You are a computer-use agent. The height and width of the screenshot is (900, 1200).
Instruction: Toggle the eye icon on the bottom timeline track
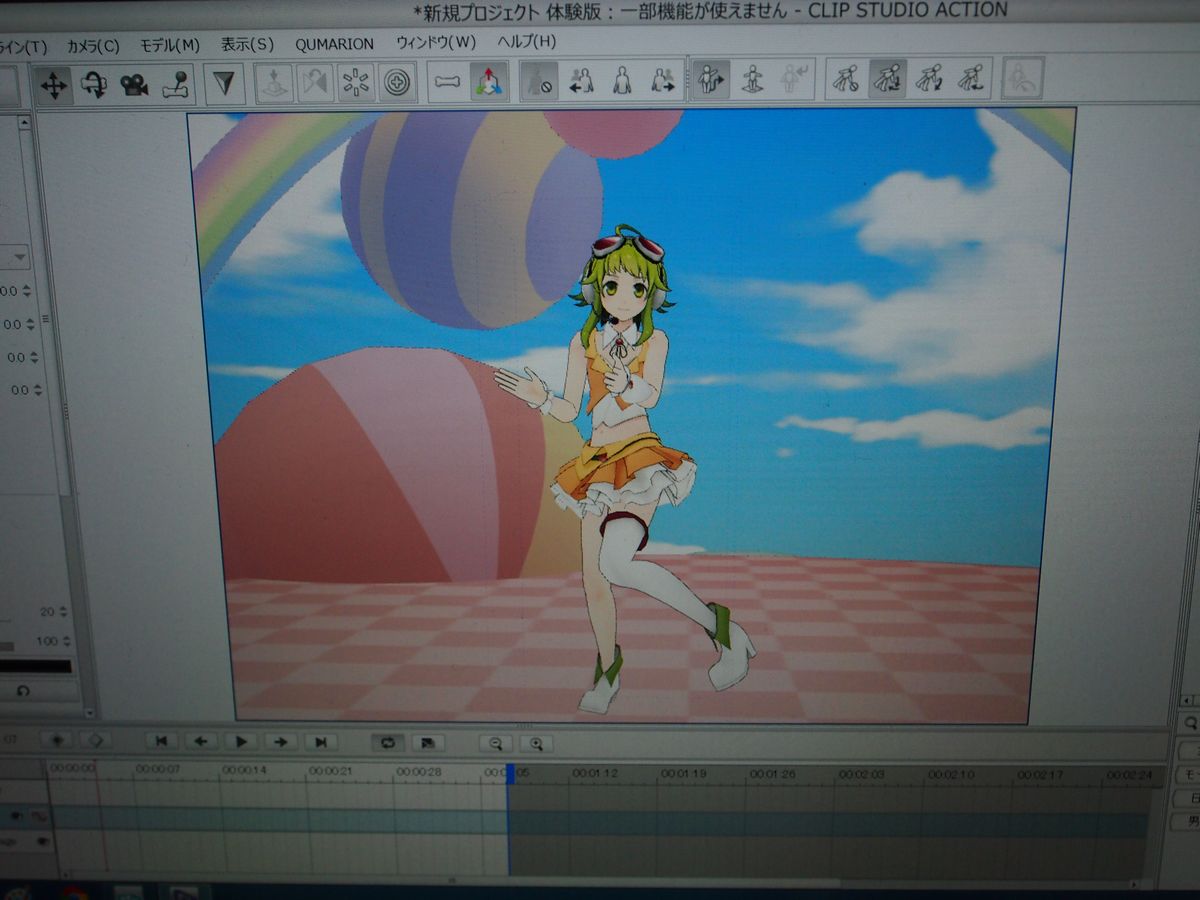42,842
